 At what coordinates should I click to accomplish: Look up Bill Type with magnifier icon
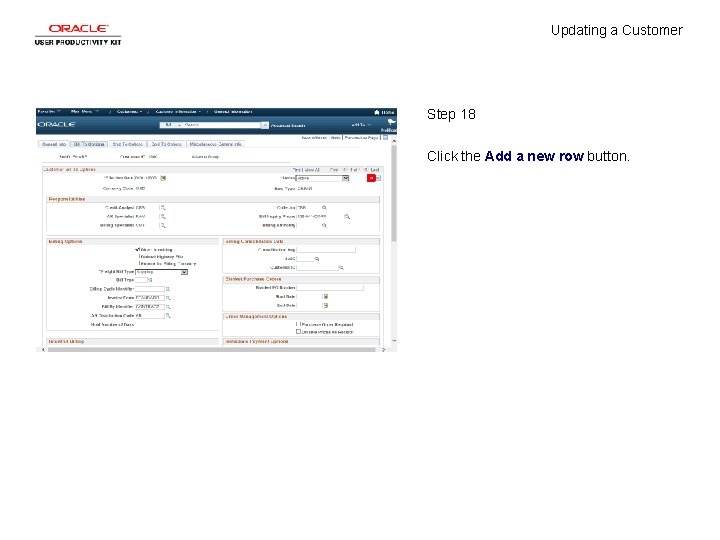[150, 280]
